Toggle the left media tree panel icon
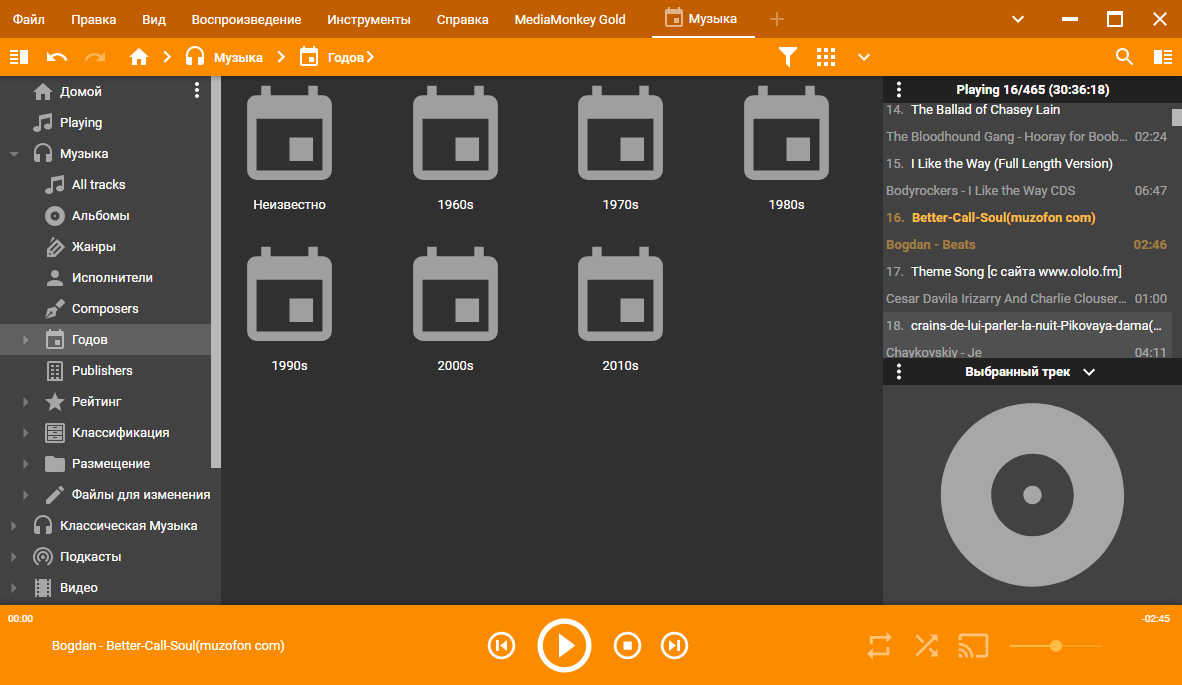 (x=19, y=57)
